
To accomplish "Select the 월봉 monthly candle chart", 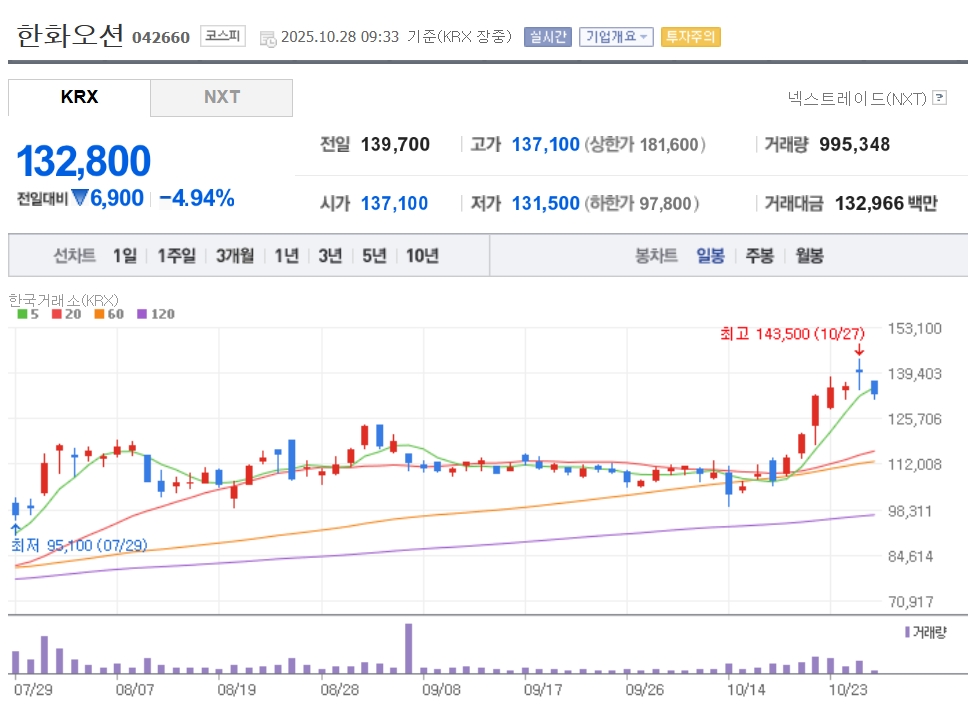I will point(809,255).
